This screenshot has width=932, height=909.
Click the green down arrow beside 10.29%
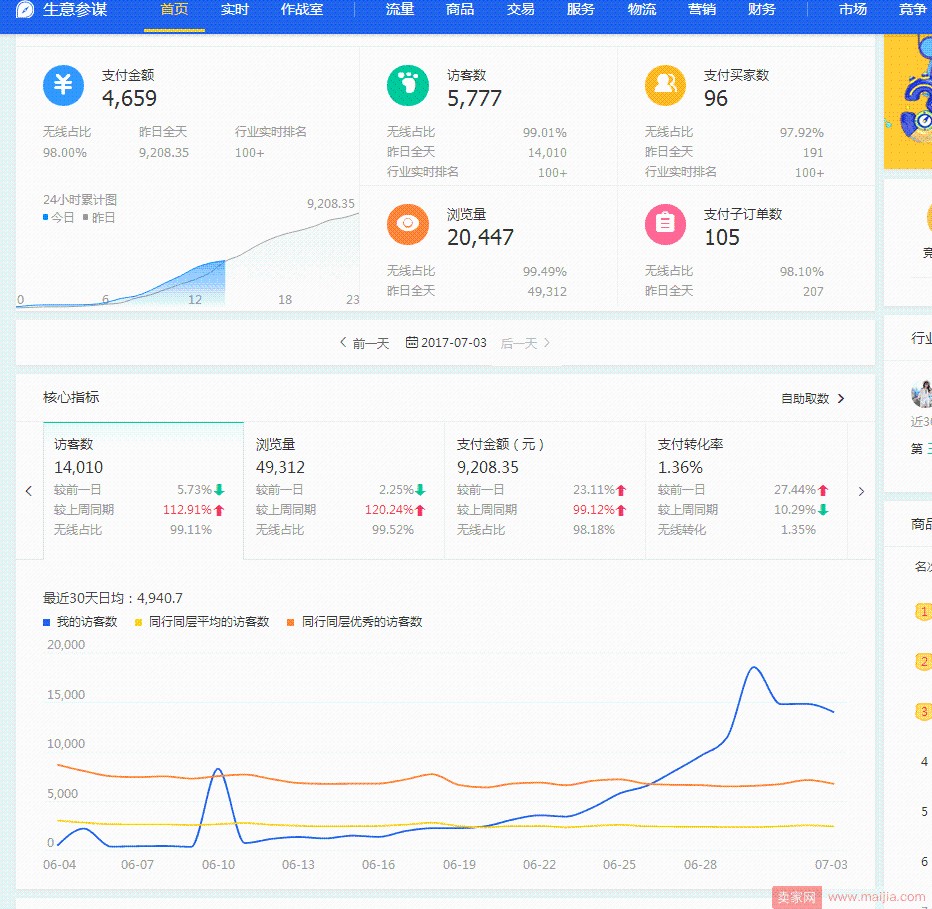pyautogui.click(x=823, y=510)
